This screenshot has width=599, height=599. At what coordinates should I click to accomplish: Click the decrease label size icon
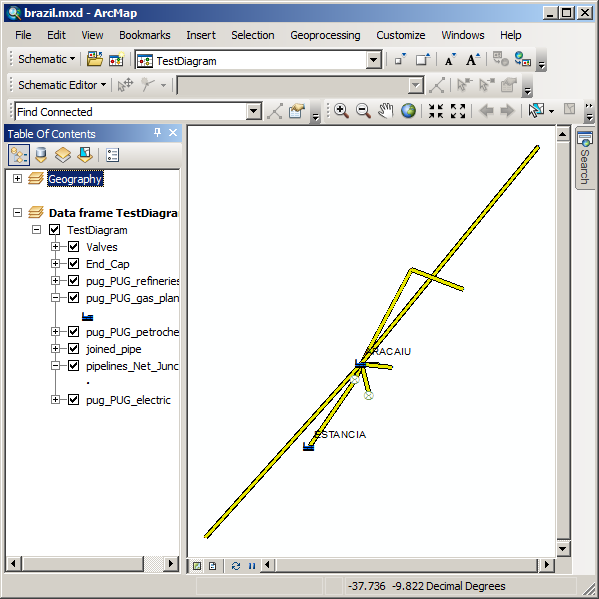pos(450,60)
